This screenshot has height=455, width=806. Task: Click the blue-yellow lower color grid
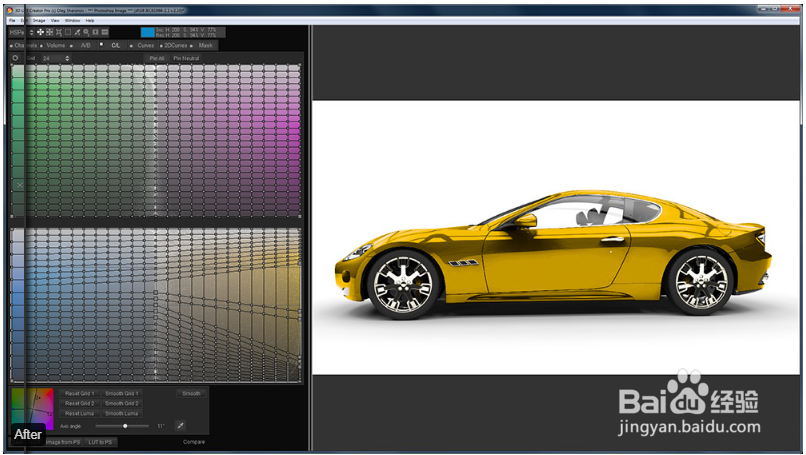[x=156, y=305]
